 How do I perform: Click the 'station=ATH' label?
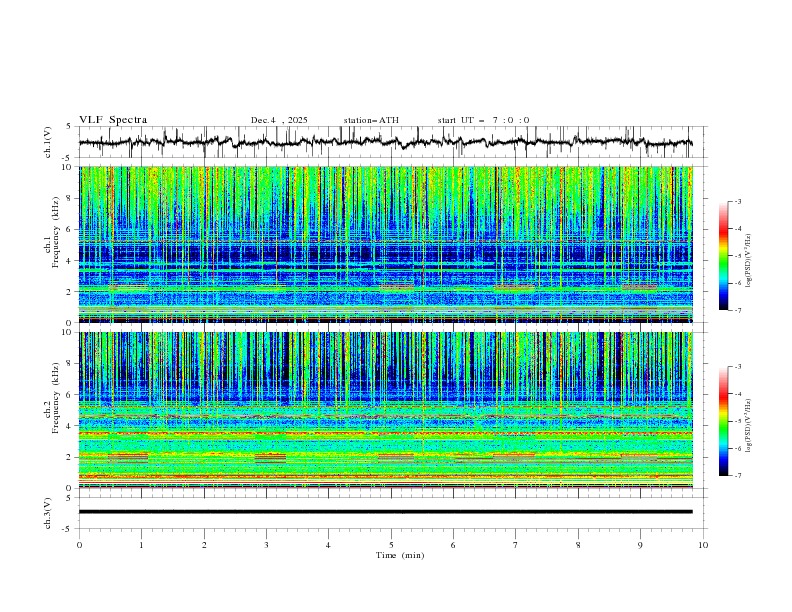371,120
